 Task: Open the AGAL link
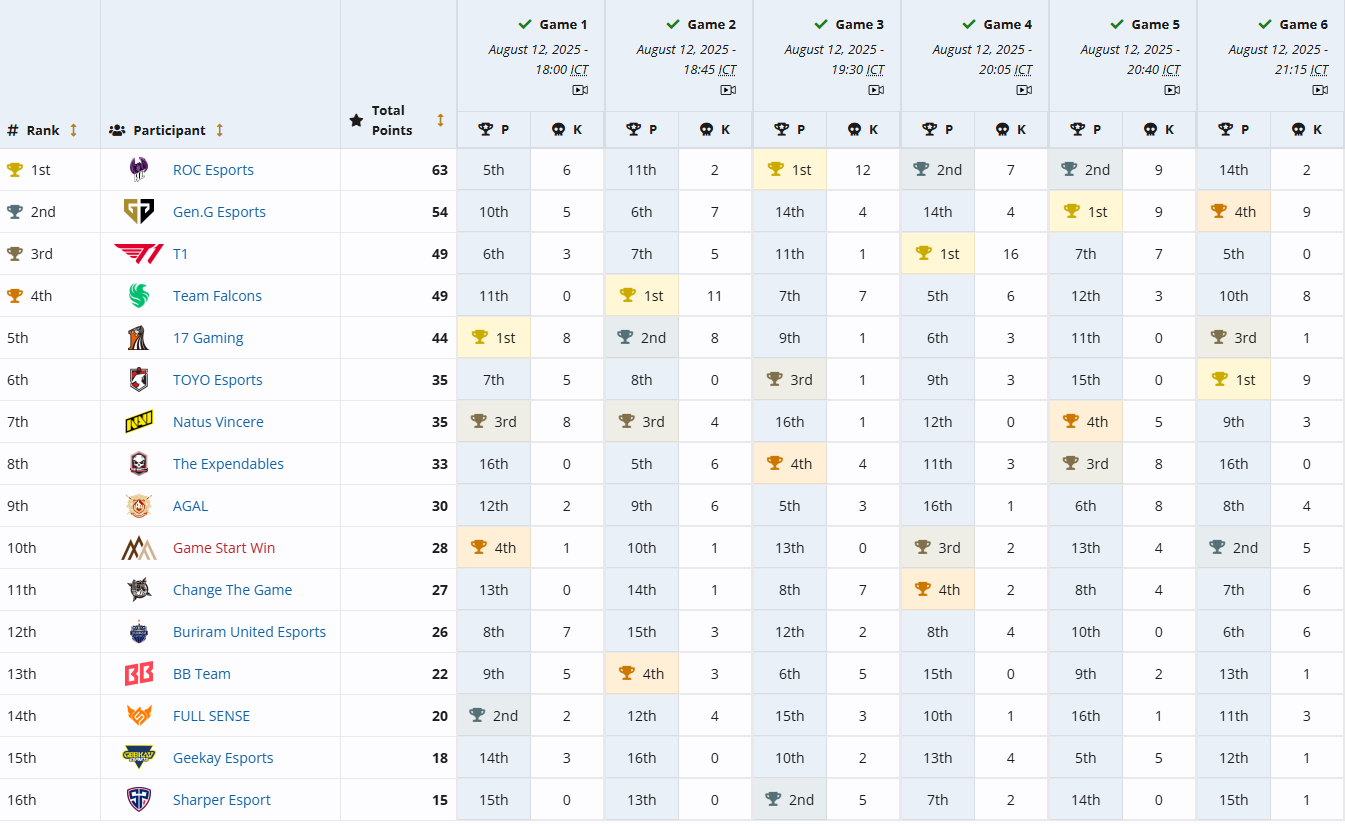(190, 506)
